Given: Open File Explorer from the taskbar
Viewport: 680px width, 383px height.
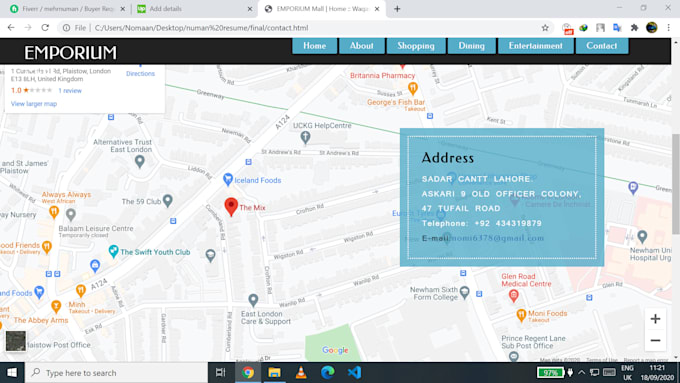Looking at the screenshot, I should click(274, 373).
